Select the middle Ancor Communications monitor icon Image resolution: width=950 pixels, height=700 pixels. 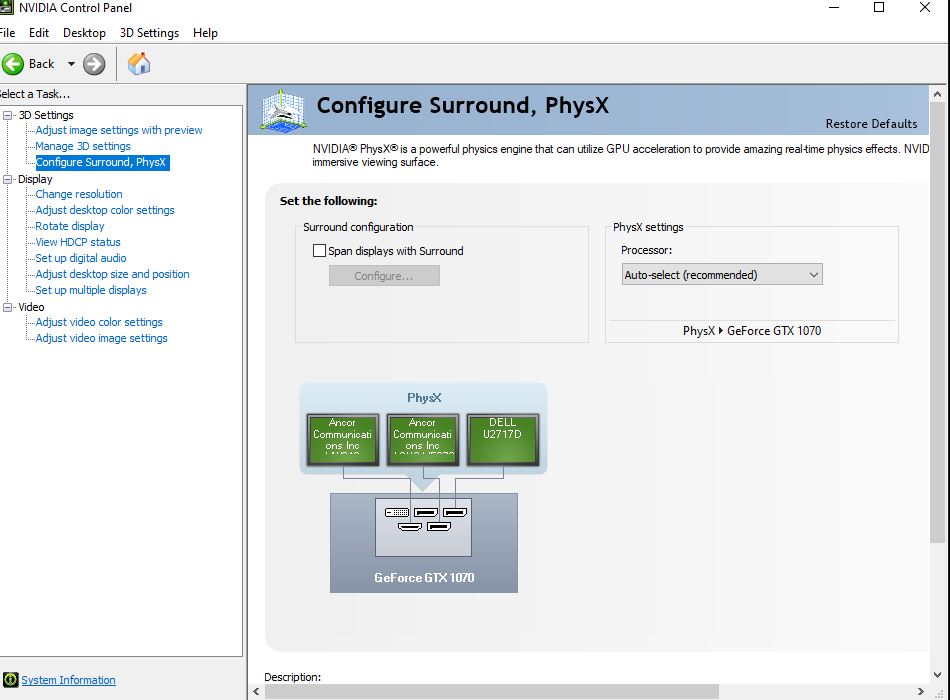pos(422,440)
